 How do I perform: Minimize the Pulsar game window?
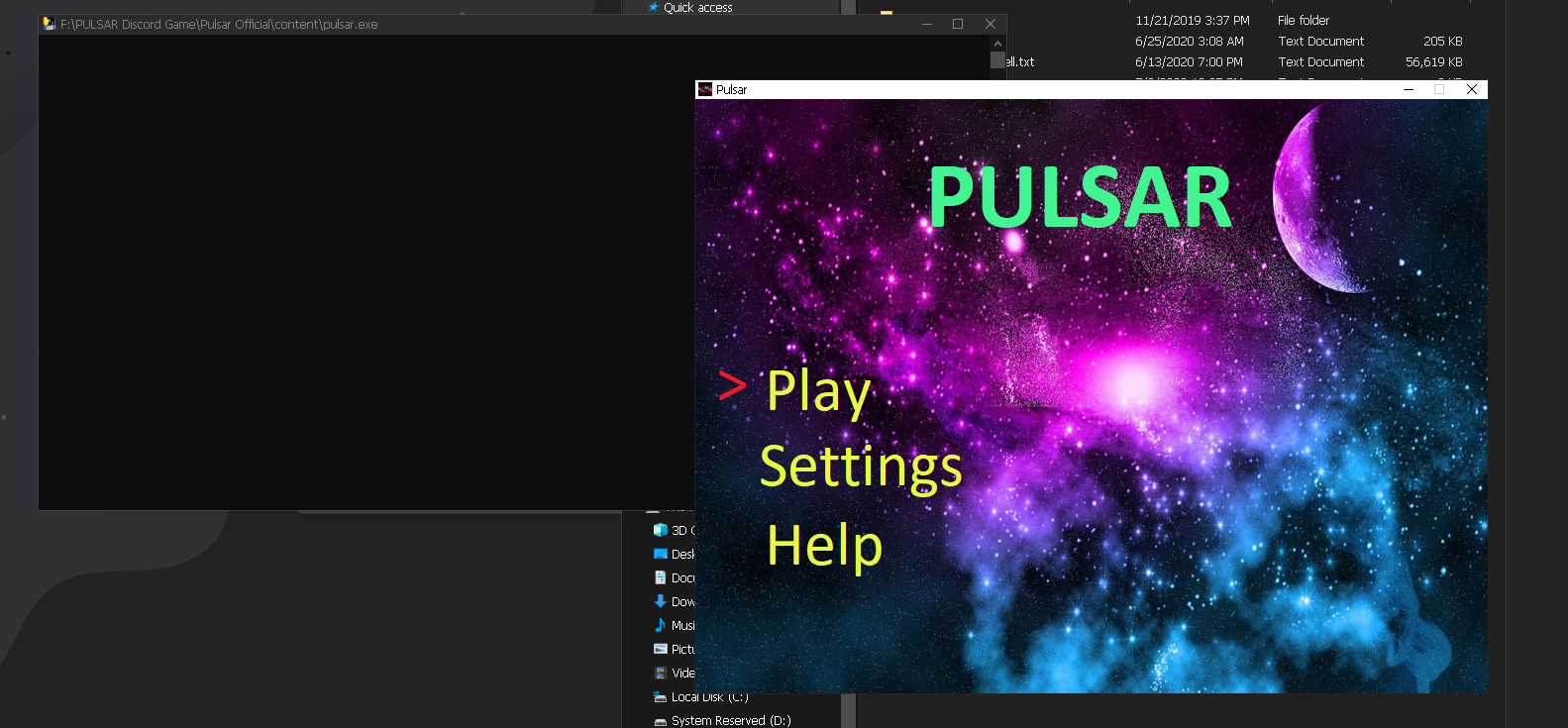(x=1408, y=89)
